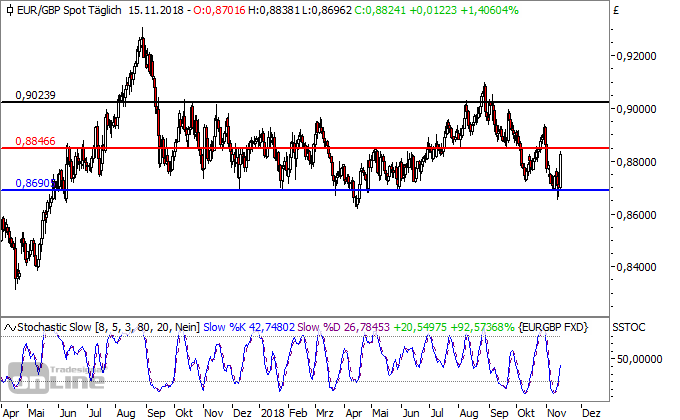Click the close value C:0,88241

[x=380, y=10]
